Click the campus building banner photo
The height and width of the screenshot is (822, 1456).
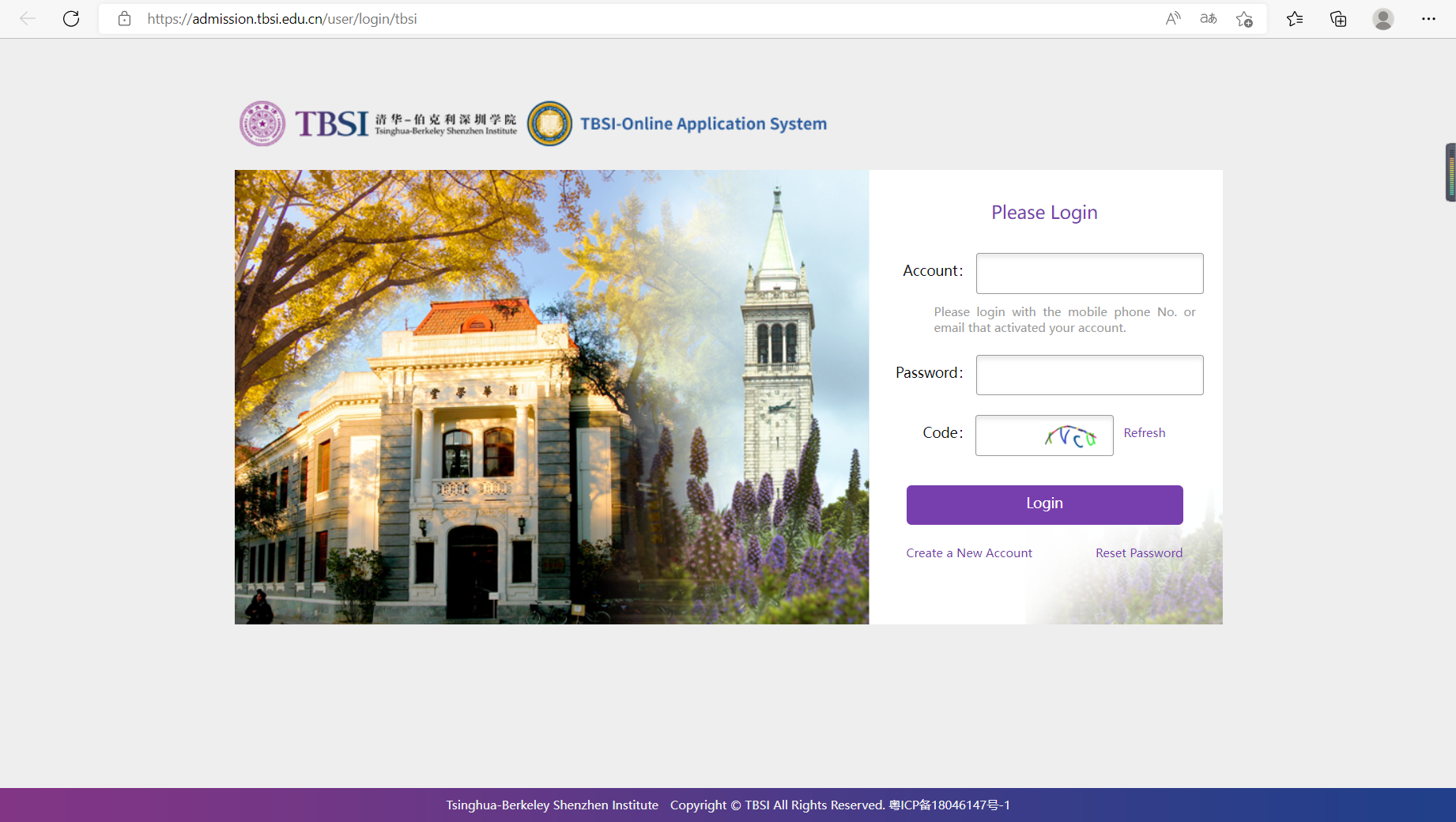click(552, 397)
